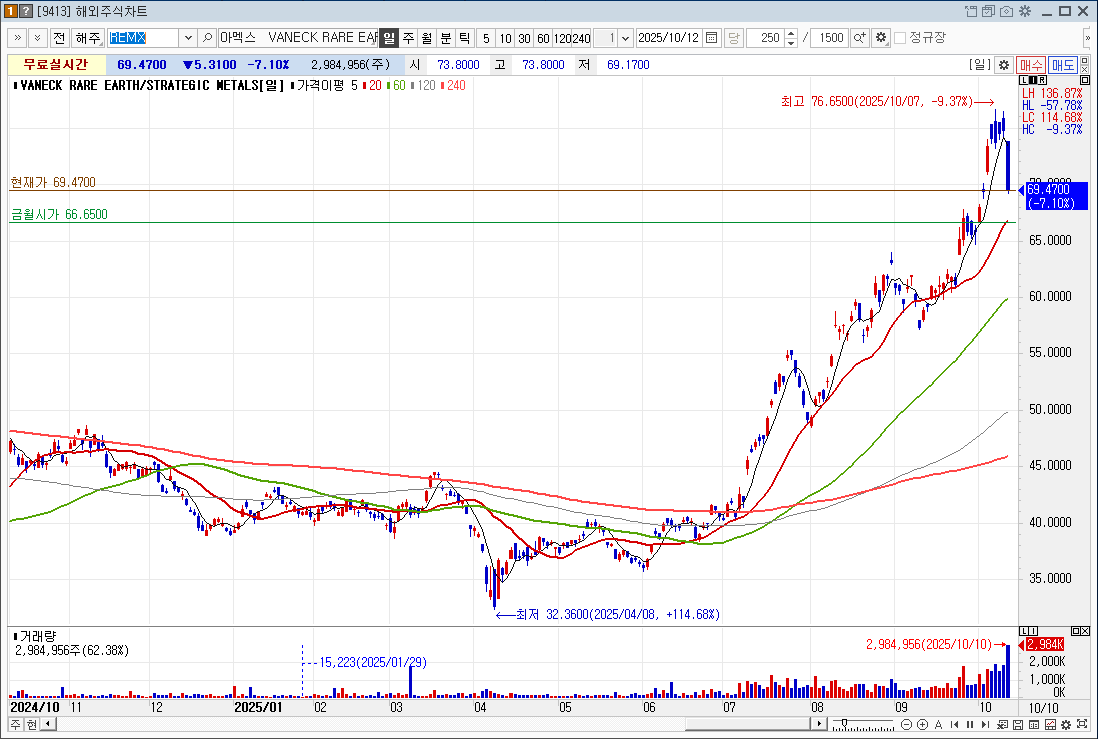Pause chart playback in the bottom toolbar
Screen dimensions: 1098x739
point(970,724)
